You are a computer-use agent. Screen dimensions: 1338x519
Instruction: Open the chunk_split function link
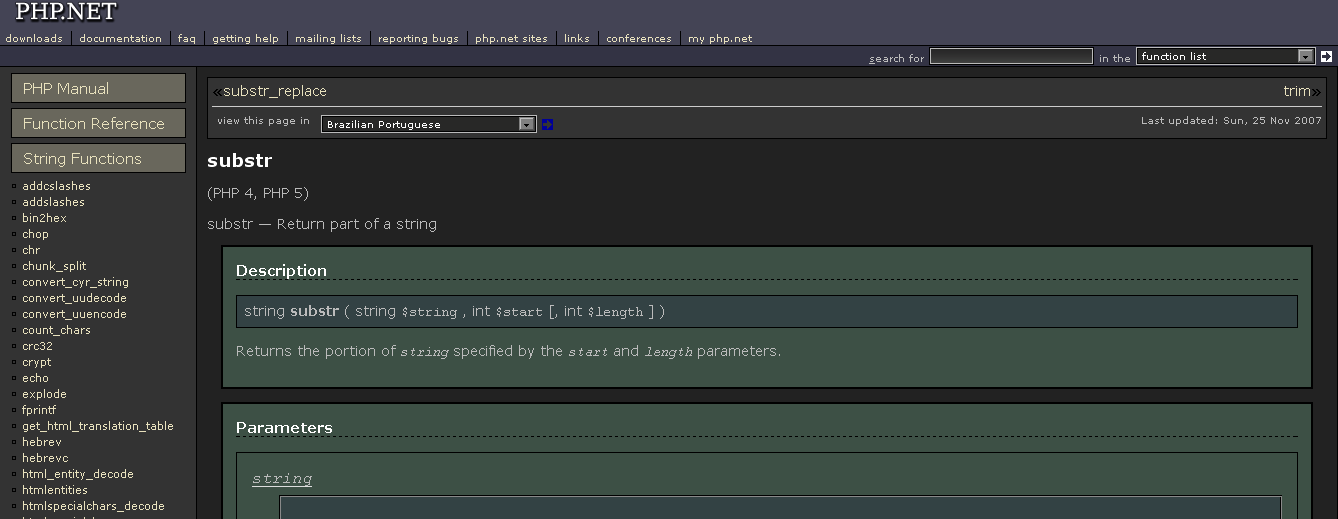coord(54,266)
